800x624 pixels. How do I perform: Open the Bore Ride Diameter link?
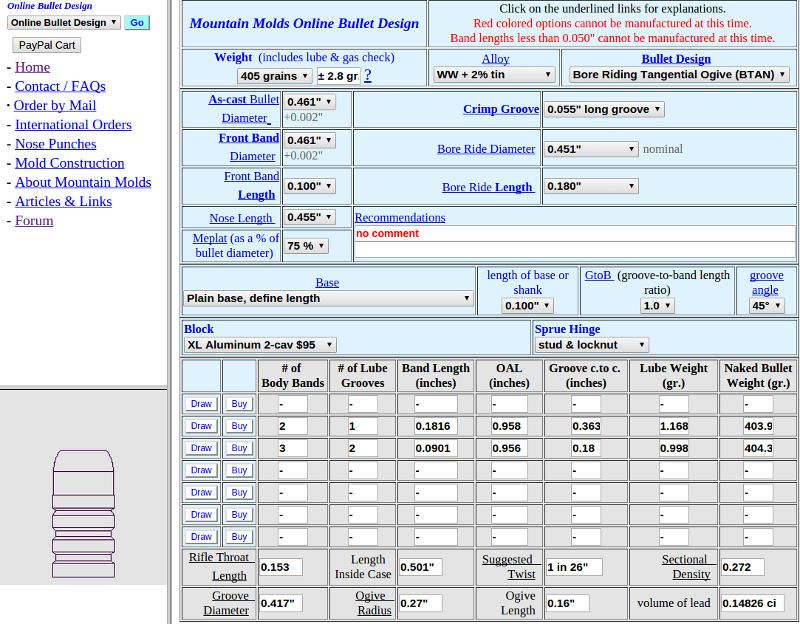486,148
